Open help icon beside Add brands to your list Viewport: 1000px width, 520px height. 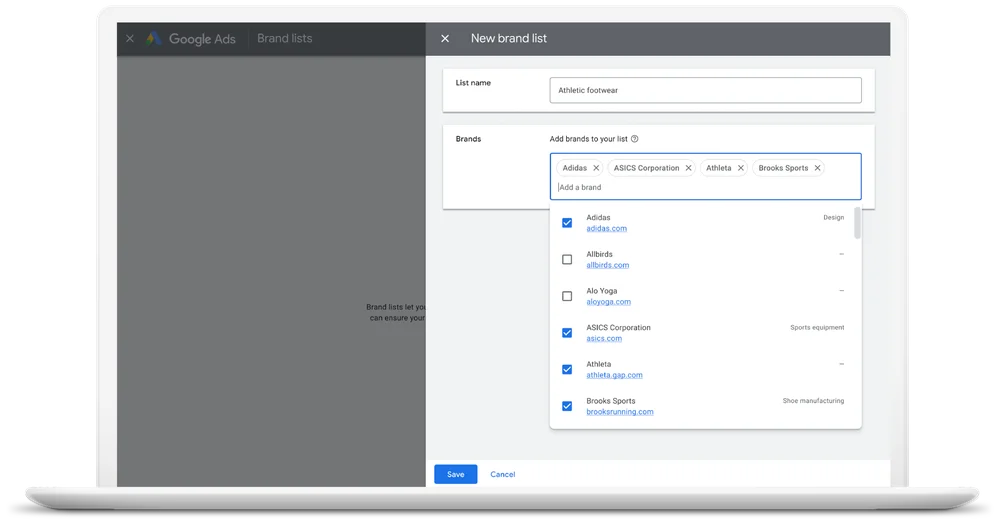(x=635, y=138)
